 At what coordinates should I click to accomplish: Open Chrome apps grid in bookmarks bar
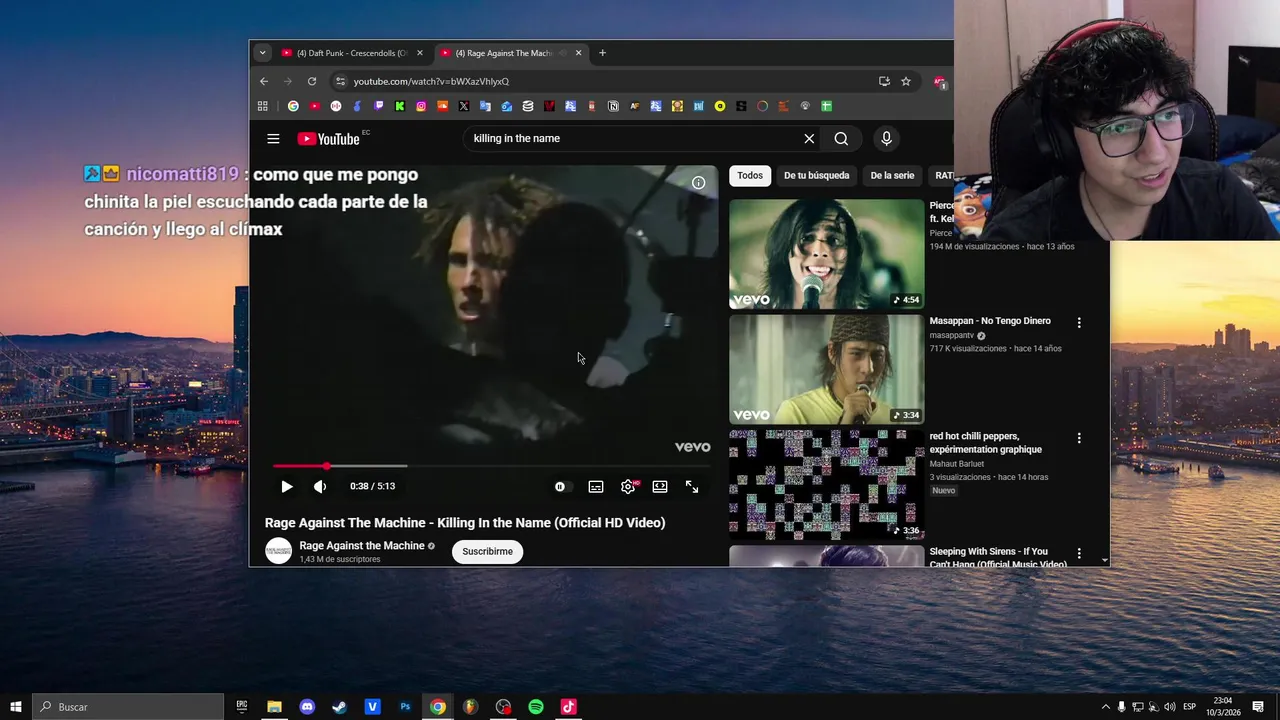(263, 106)
